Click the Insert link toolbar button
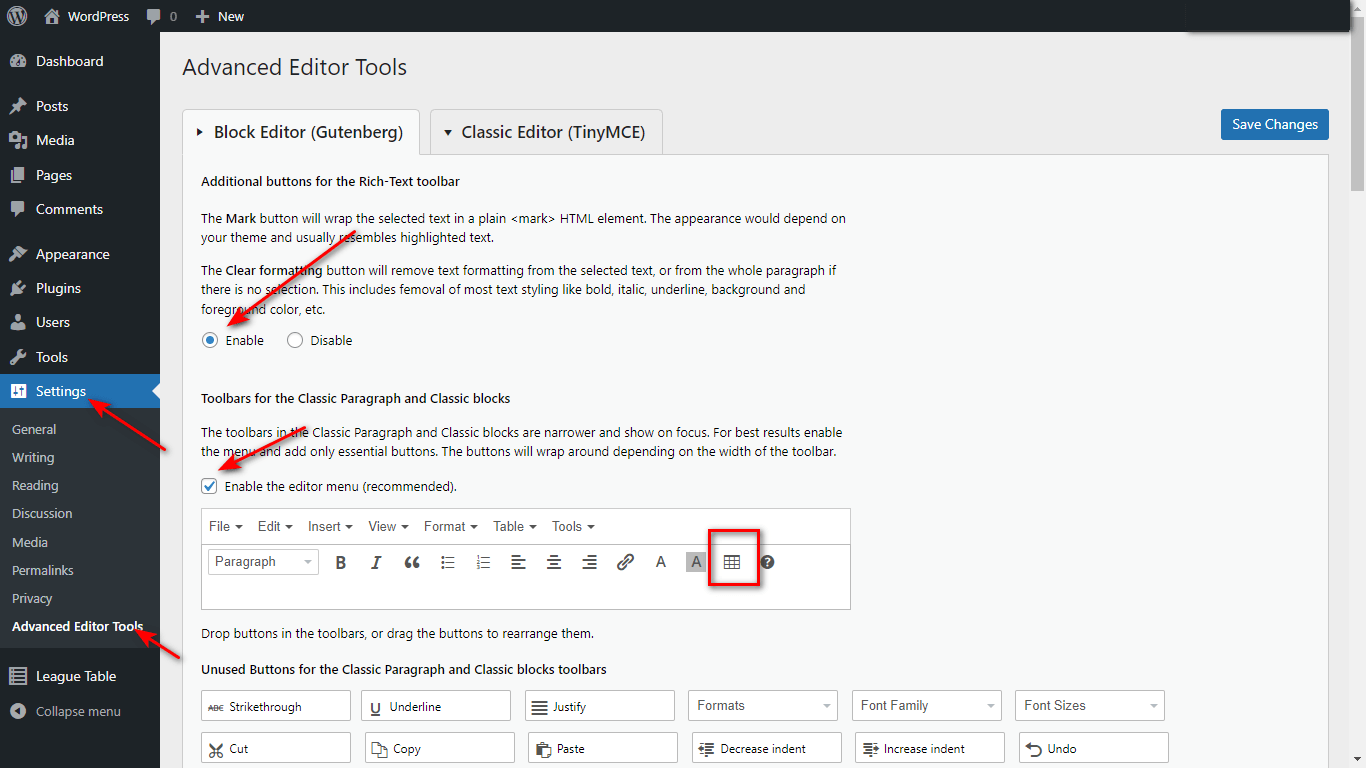 pyautogui.click(x=625, y=562)
